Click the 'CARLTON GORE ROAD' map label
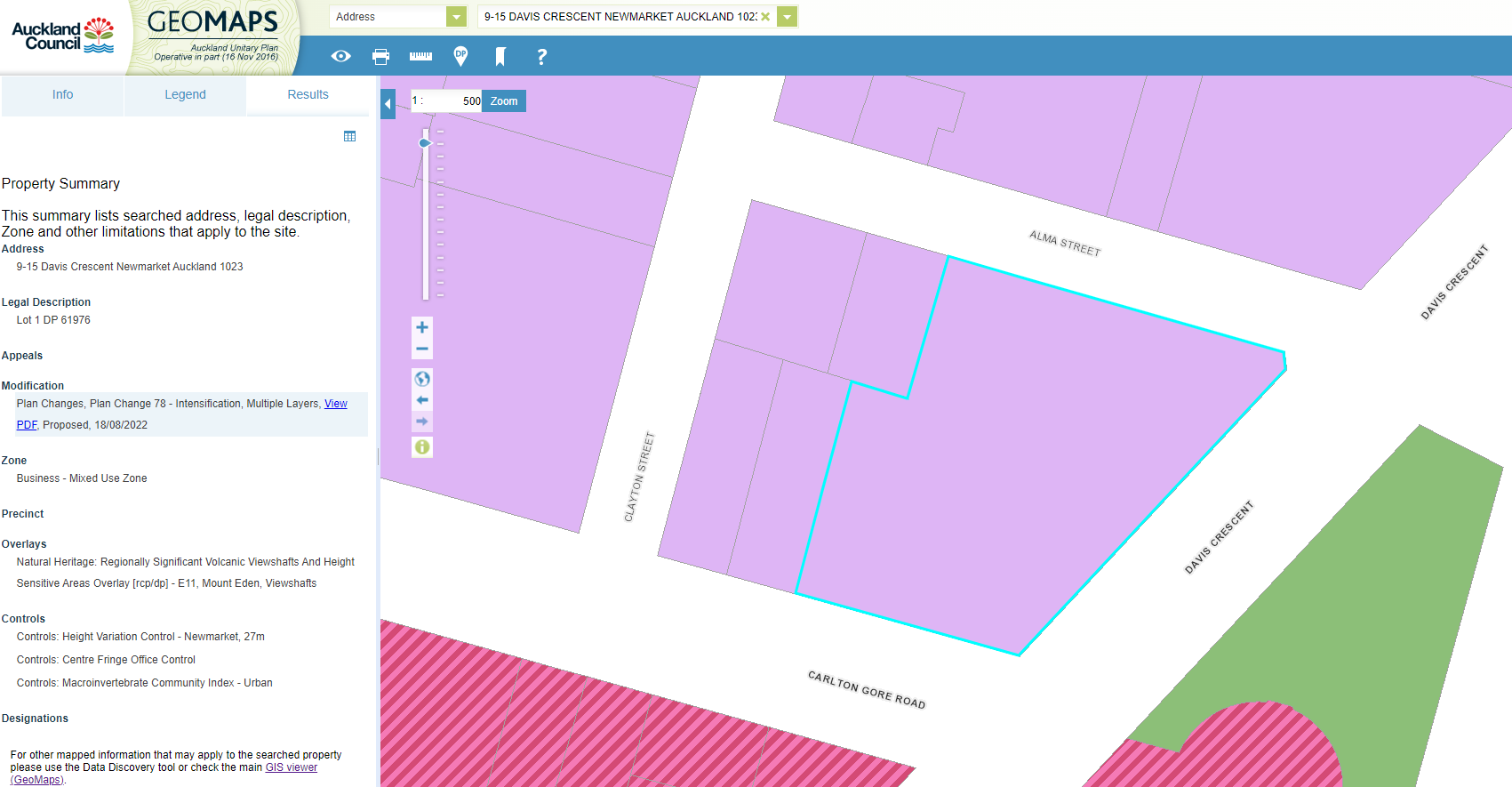The width and height of the screenshot is (1512, 787). point(867,690)
